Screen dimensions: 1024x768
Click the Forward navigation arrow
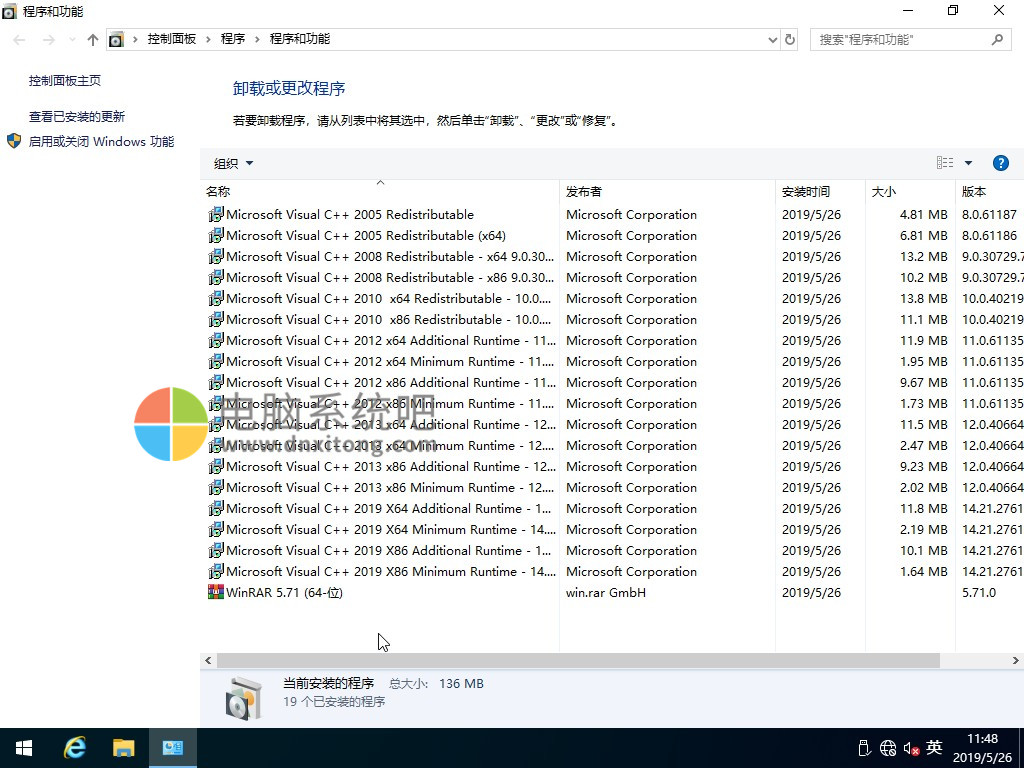[x=49, y=40]
